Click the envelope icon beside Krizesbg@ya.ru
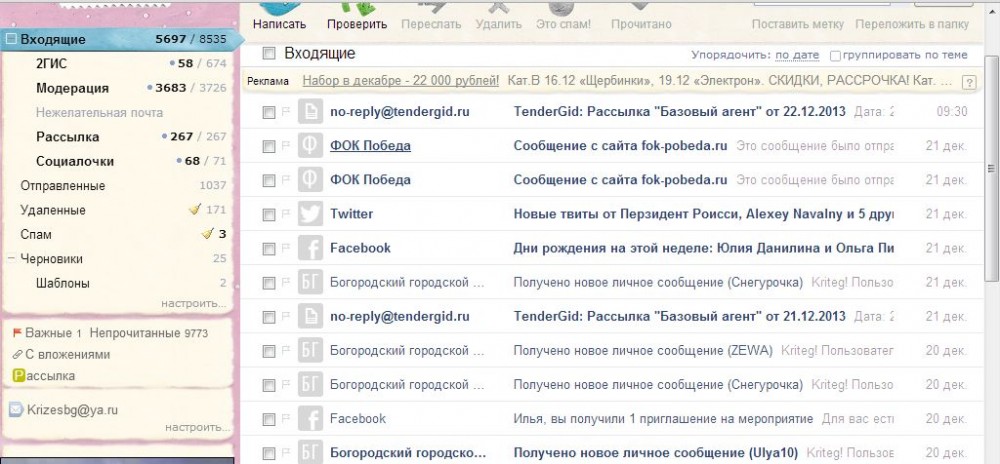 tap(16, 410)
